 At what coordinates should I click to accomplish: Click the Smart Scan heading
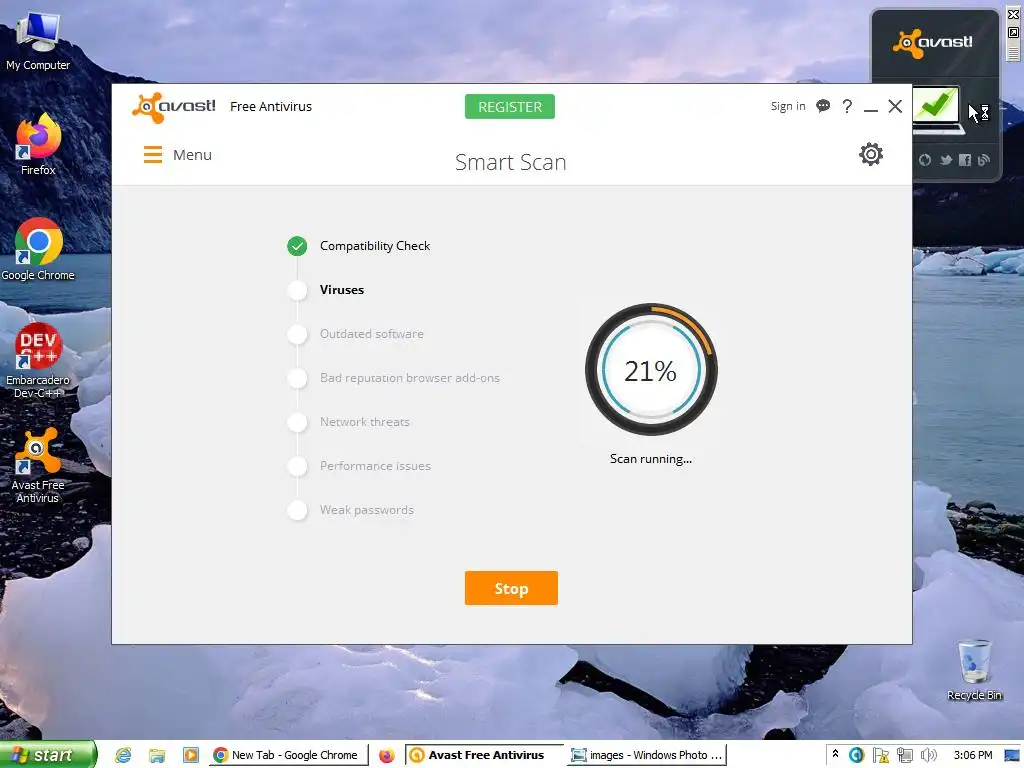click(510, 162)
